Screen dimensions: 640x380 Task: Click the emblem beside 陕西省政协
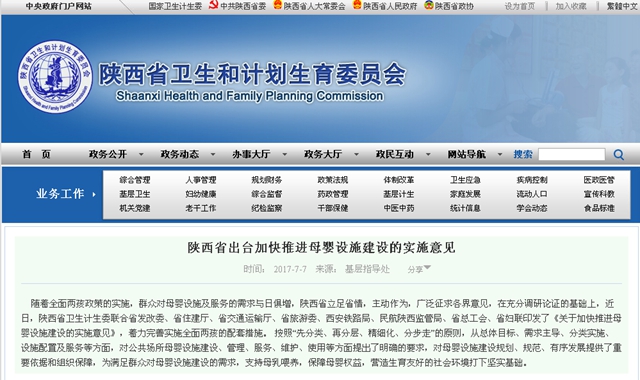429,5
